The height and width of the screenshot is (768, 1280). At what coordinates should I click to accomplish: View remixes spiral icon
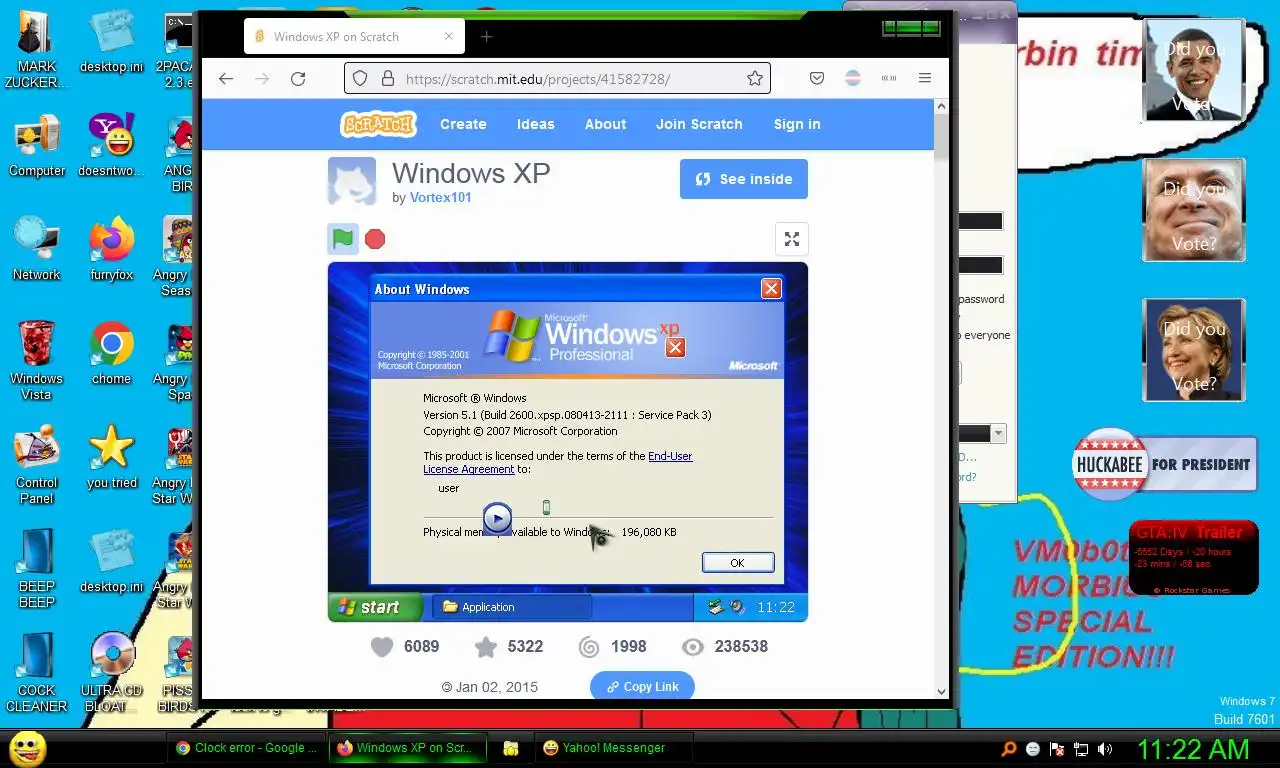point(590,647)
